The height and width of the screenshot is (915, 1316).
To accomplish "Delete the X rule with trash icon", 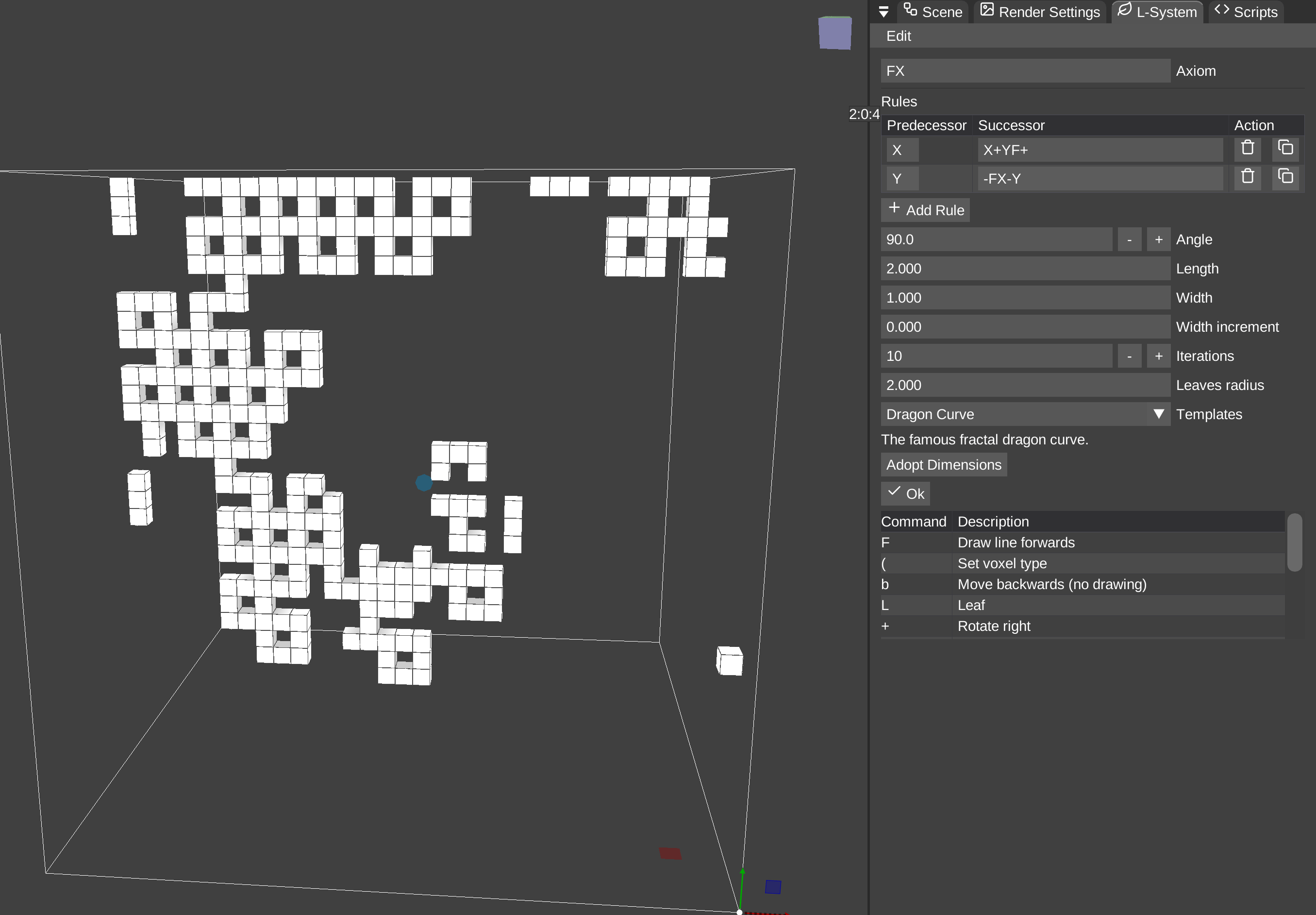I will coord(1247,149).
